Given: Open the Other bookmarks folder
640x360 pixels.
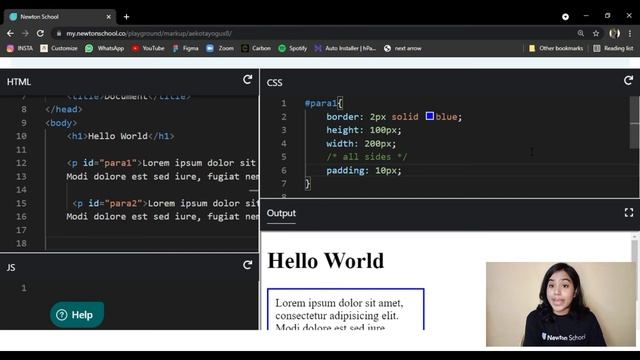Looking at the screenshot, I should tap(556, 48).
